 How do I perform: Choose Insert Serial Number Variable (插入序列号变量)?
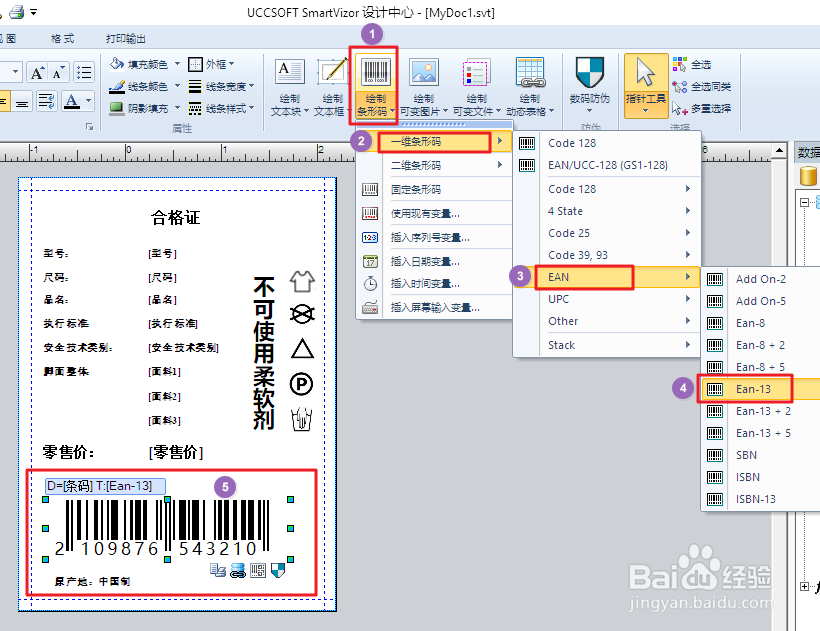tap(433, 237)
